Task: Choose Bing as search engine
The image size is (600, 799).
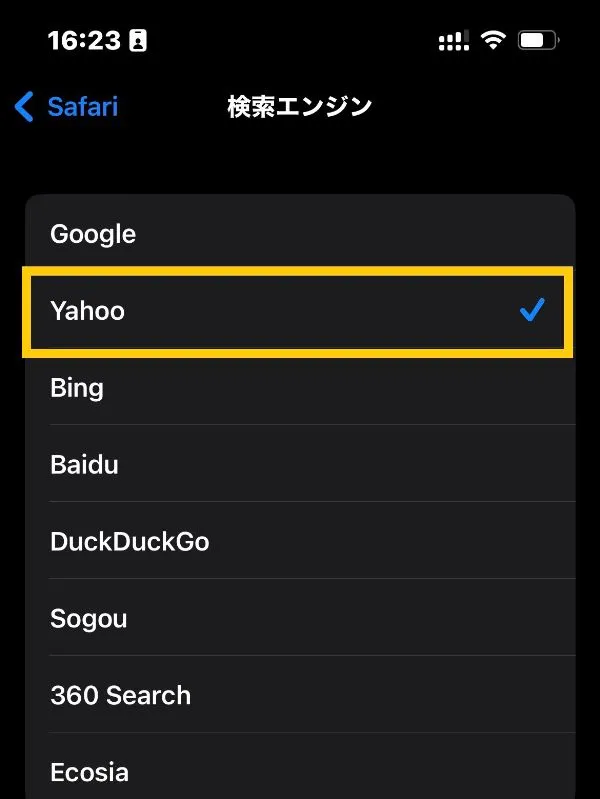Action: point(300,387)
